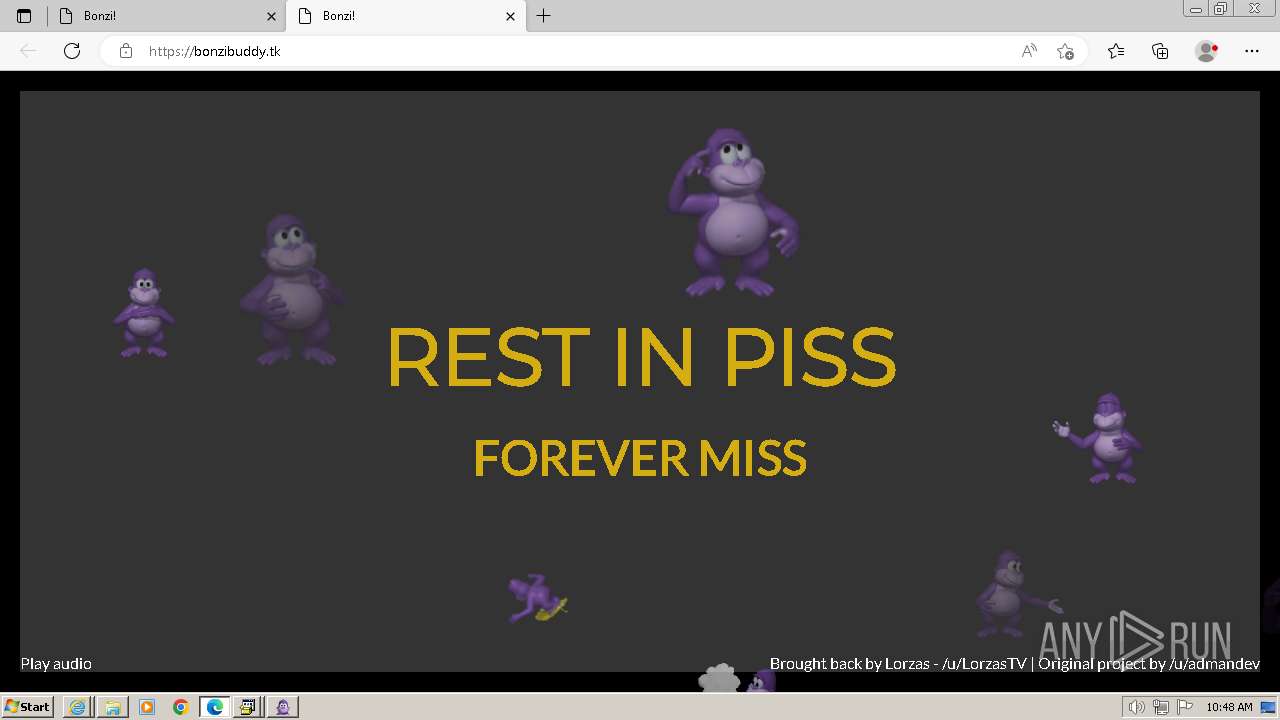View site security lock info
The height and width of the screenshot is (720, 1280).
tap(125, 51)
